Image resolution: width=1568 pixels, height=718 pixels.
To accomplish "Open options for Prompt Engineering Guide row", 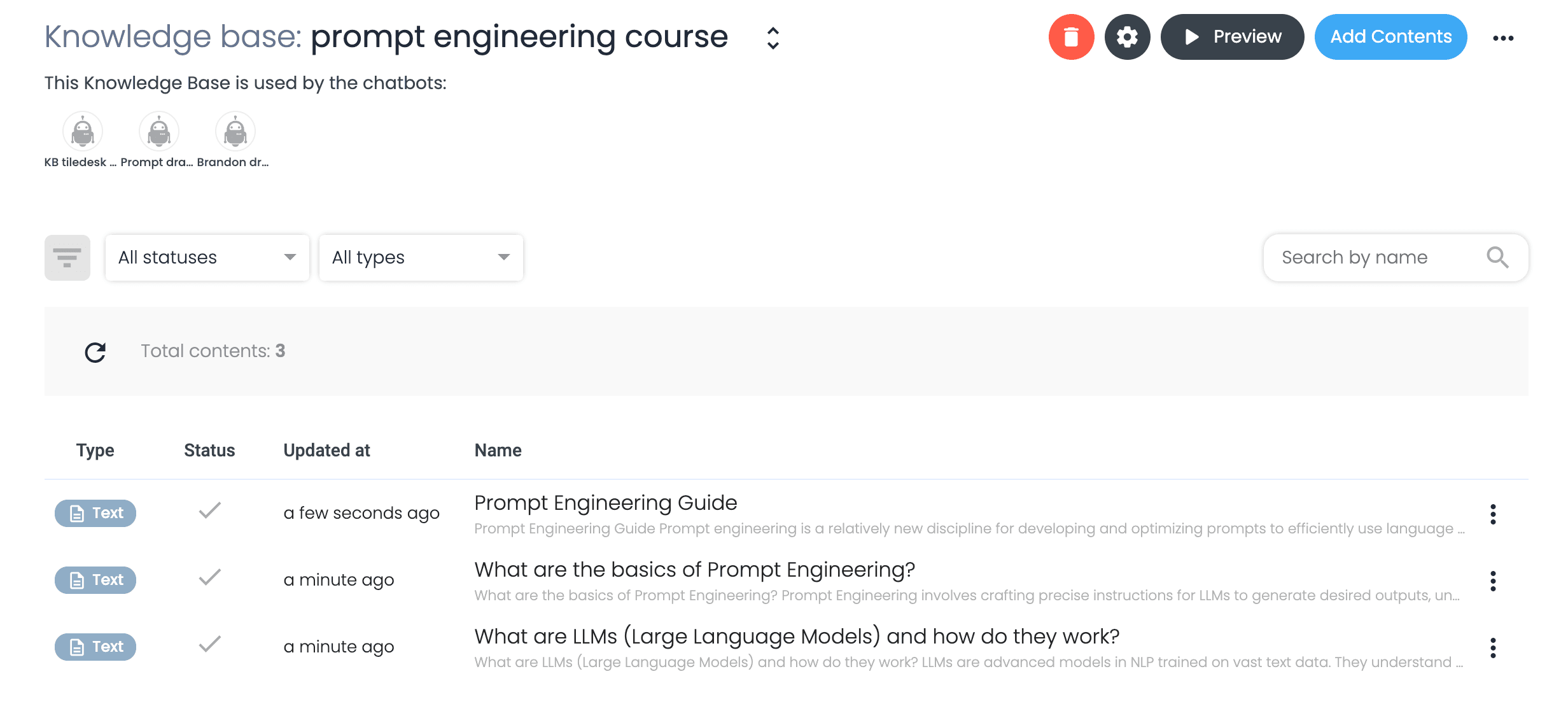I will click(x=1493, y=514).
